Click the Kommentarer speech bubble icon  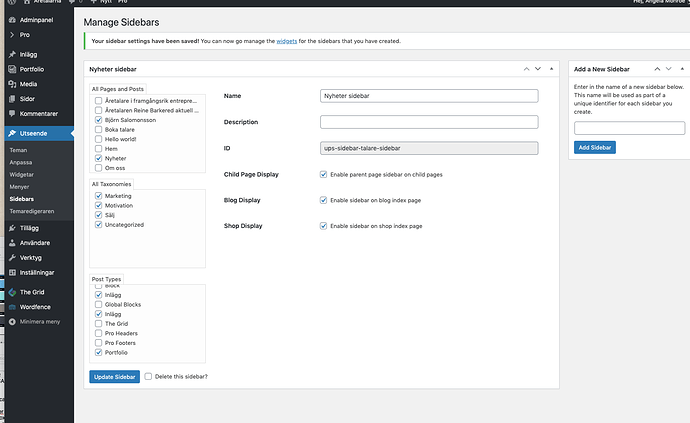pyautogui.click(x=12, y=114)
